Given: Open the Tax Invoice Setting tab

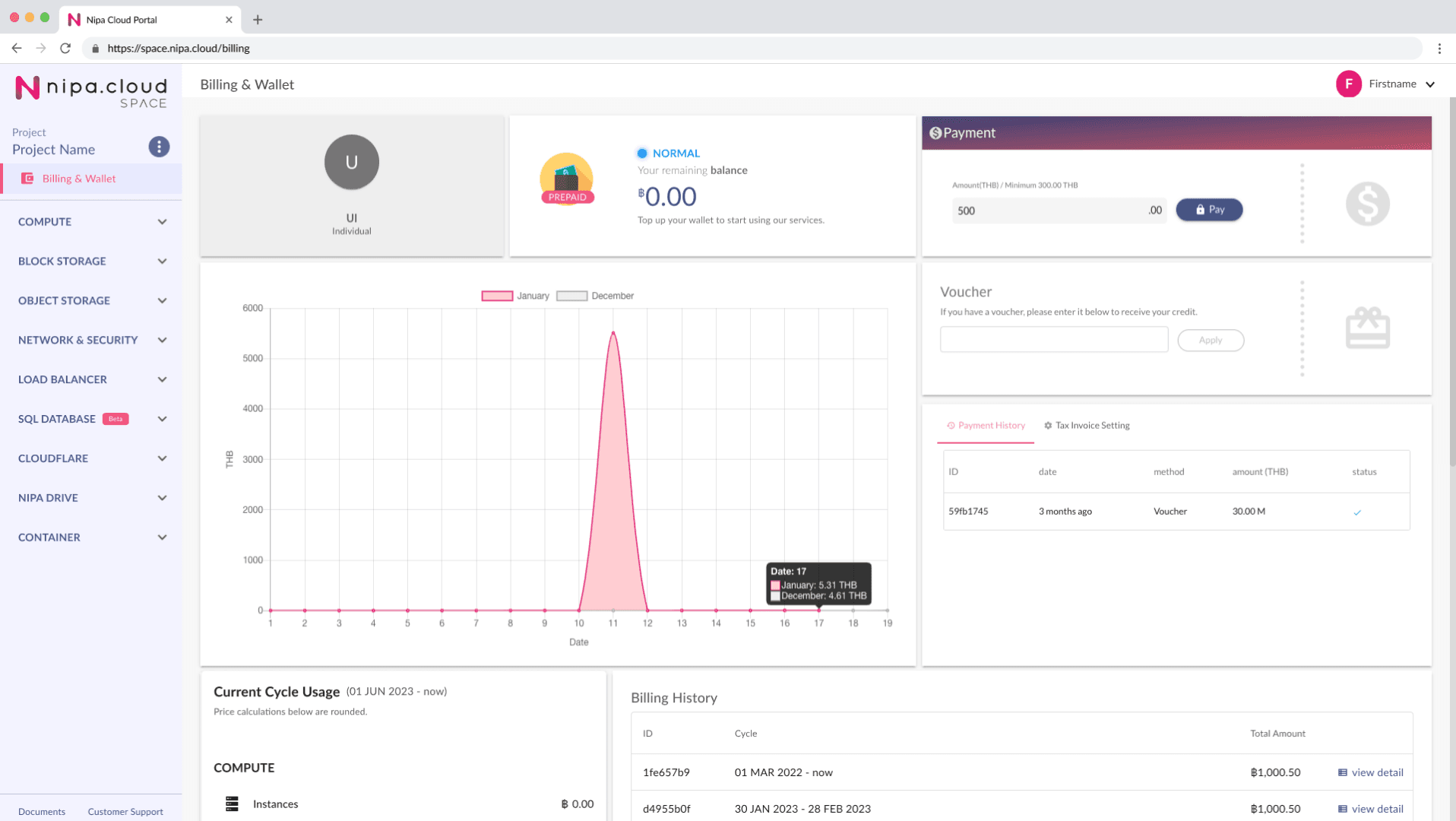Looking at the screenshot, I should (x=1092, y=425).
